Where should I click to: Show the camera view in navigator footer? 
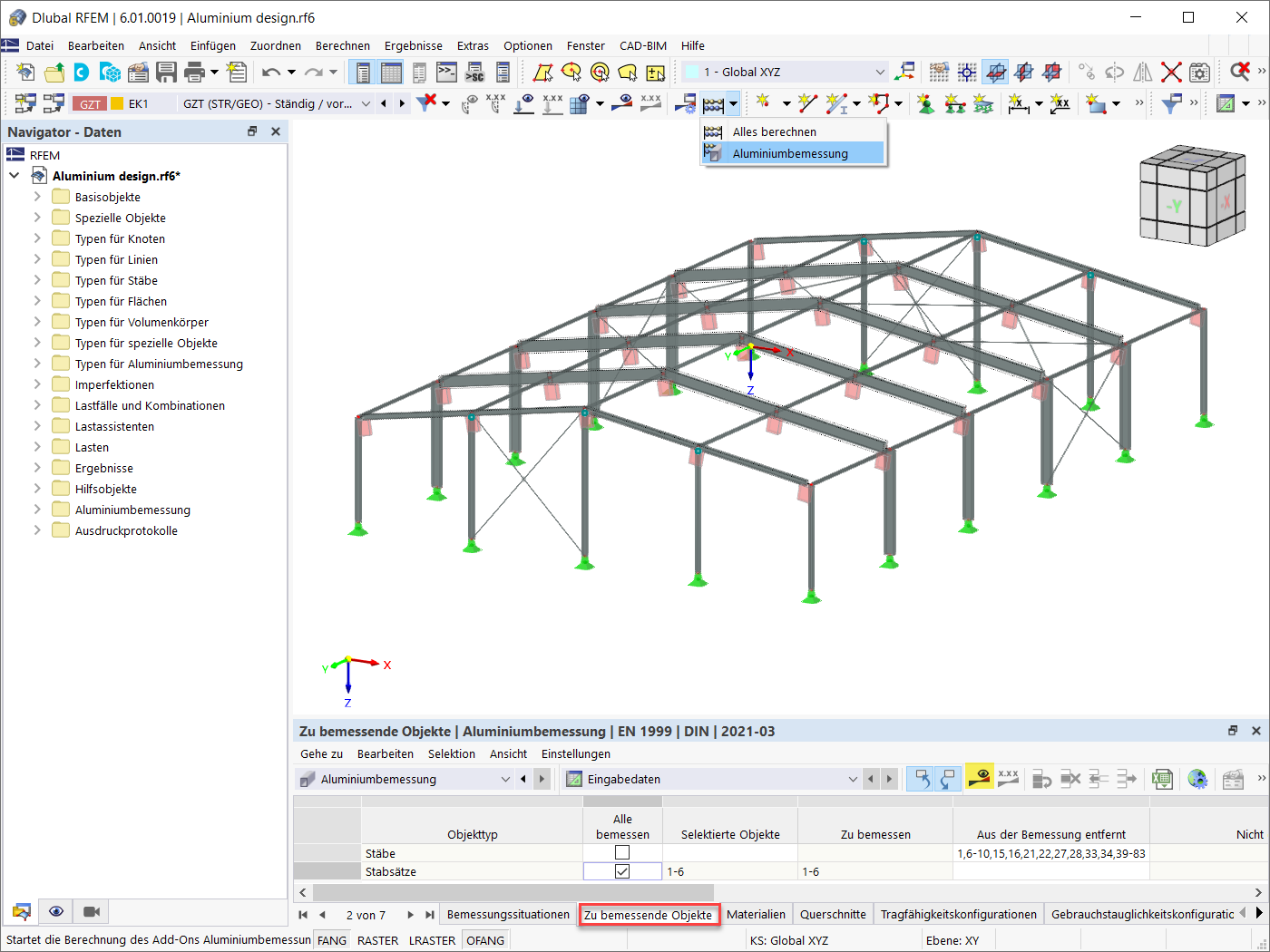click(x=92, y=911)
